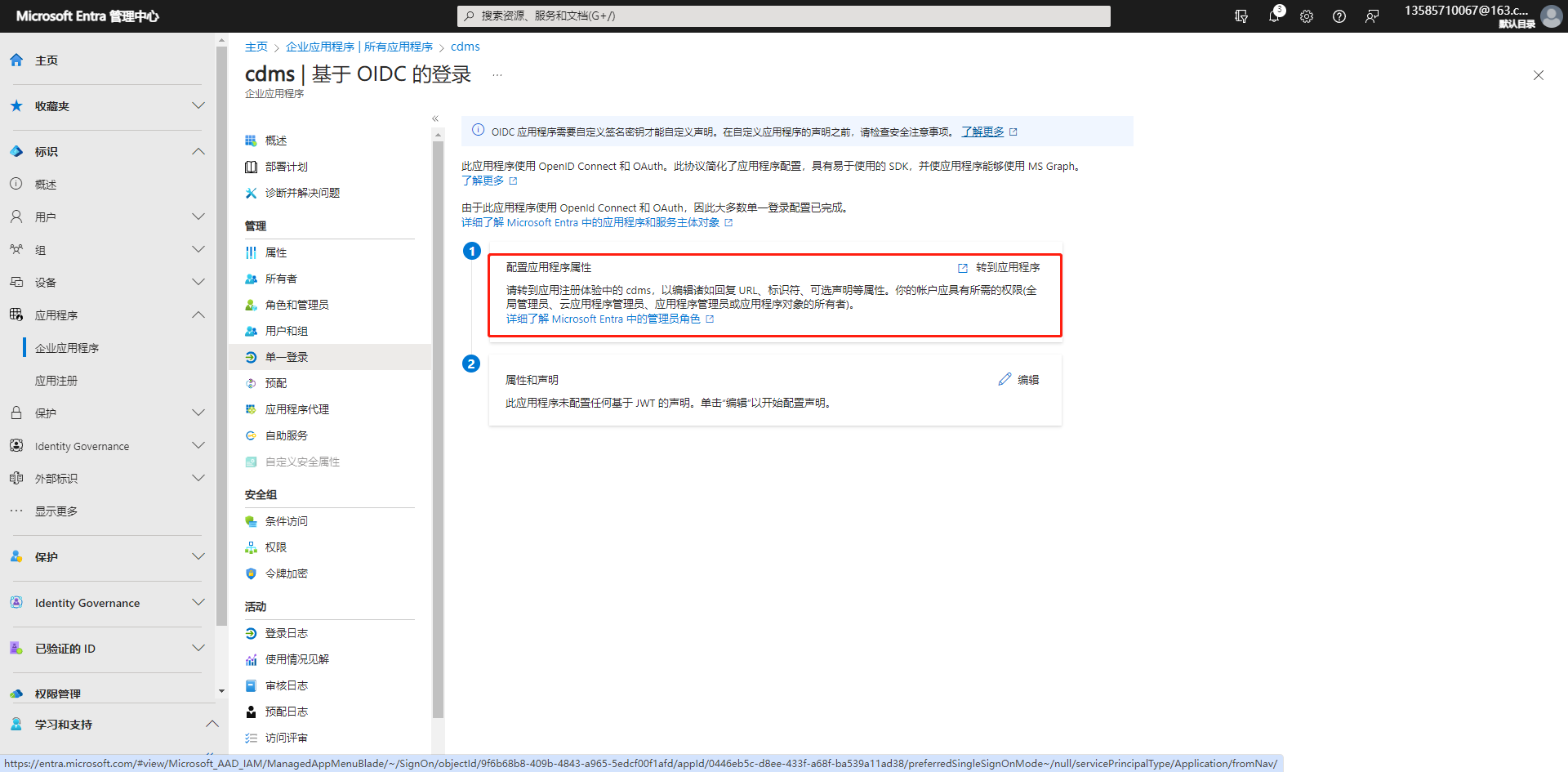Open the account avatar menu
1568x772 pixels.
[1551, 16]
